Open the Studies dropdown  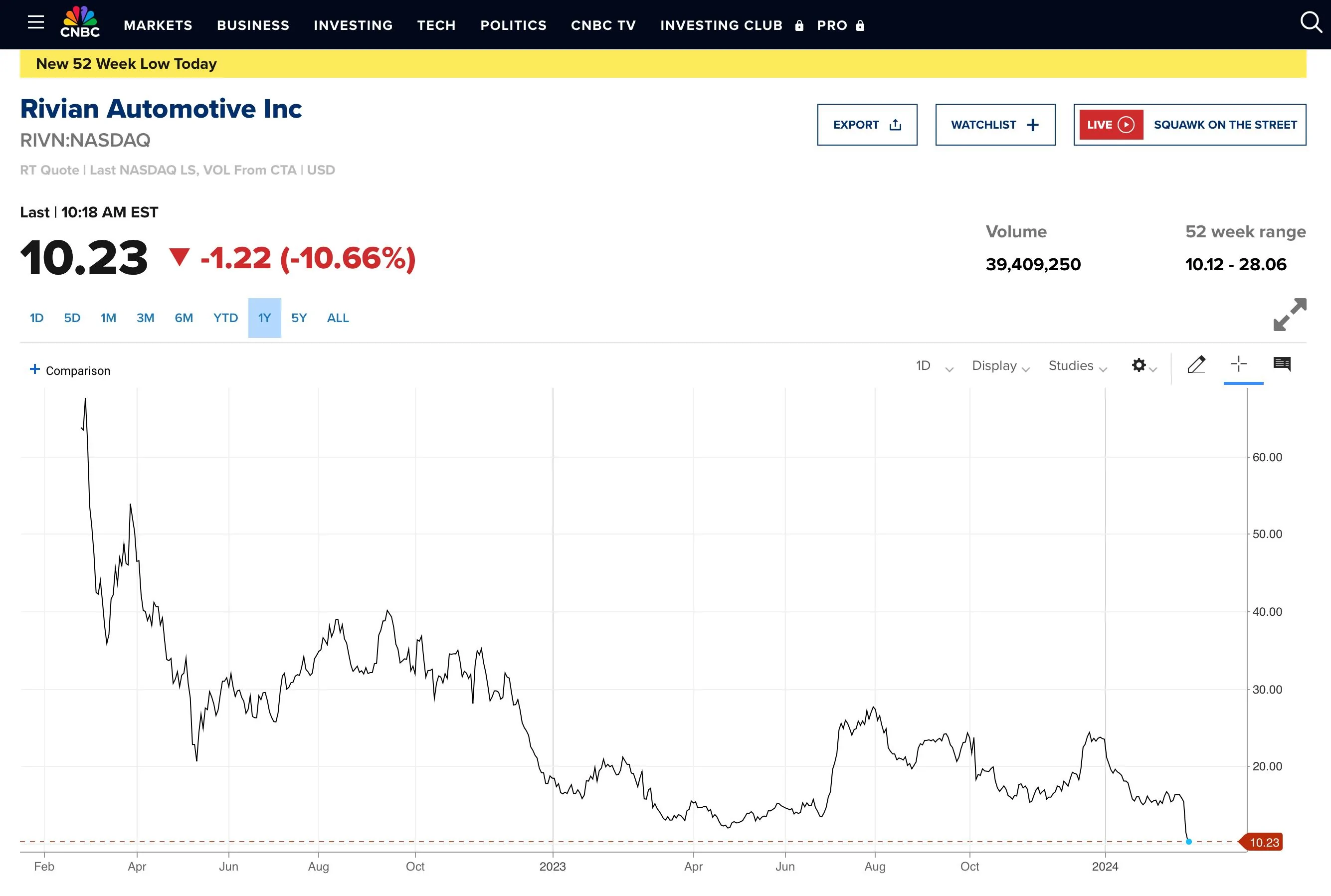pos(1078,365)
